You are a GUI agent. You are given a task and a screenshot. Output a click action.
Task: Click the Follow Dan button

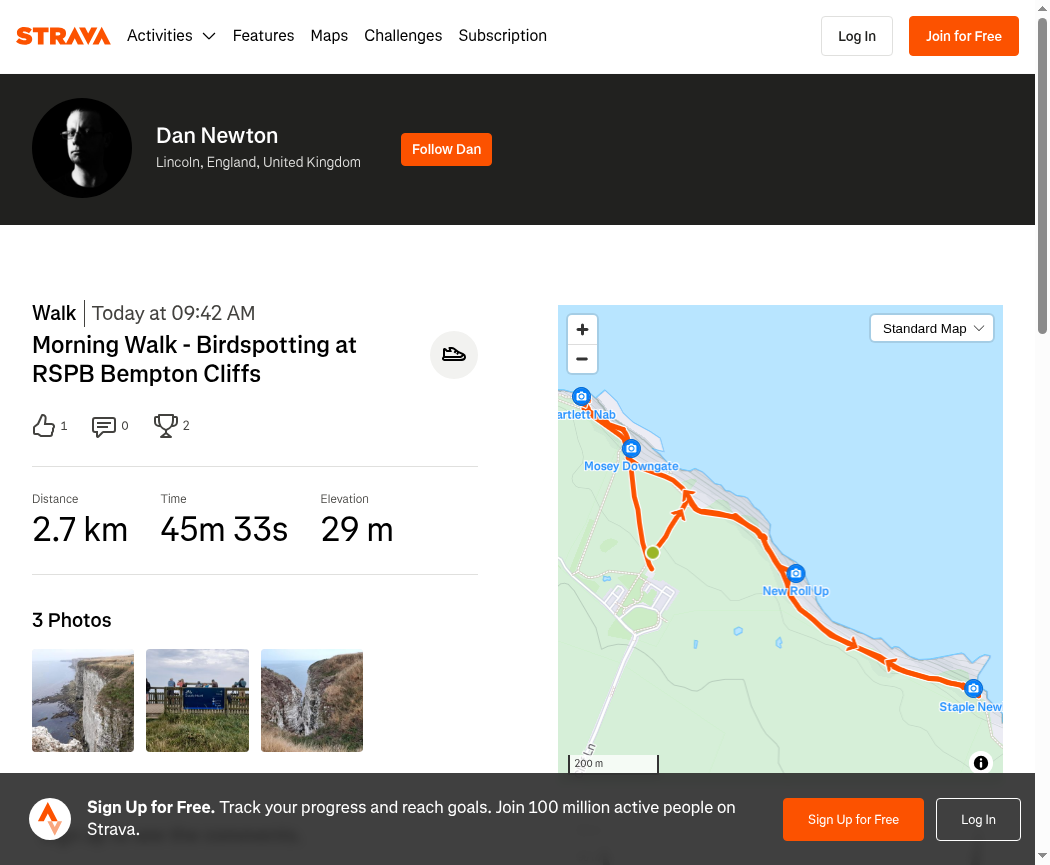(x=446, y=149)
